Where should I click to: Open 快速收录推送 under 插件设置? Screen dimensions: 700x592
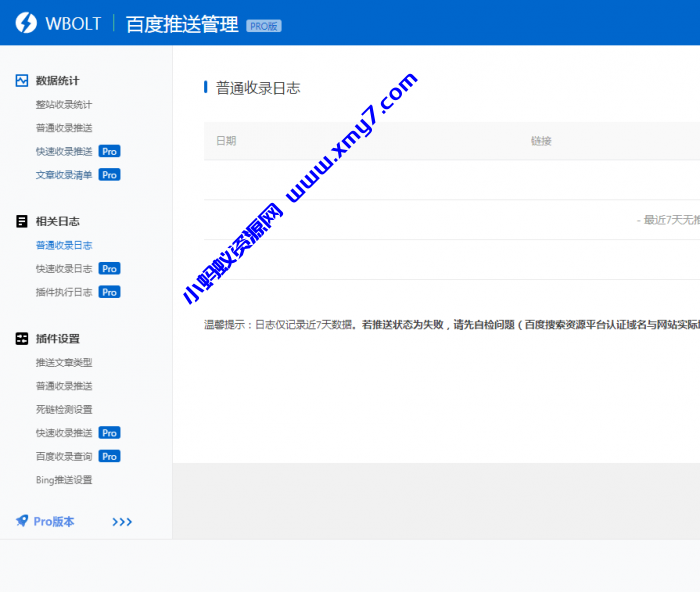64,433
